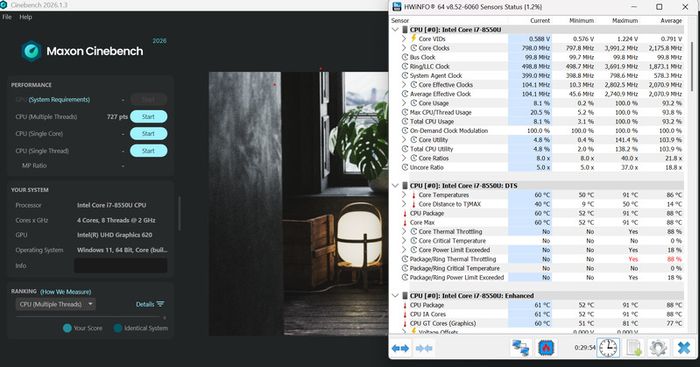This screenshot has height=367, width=700.
Task: Click the red flame chip icon
Action: pos(546,348)
